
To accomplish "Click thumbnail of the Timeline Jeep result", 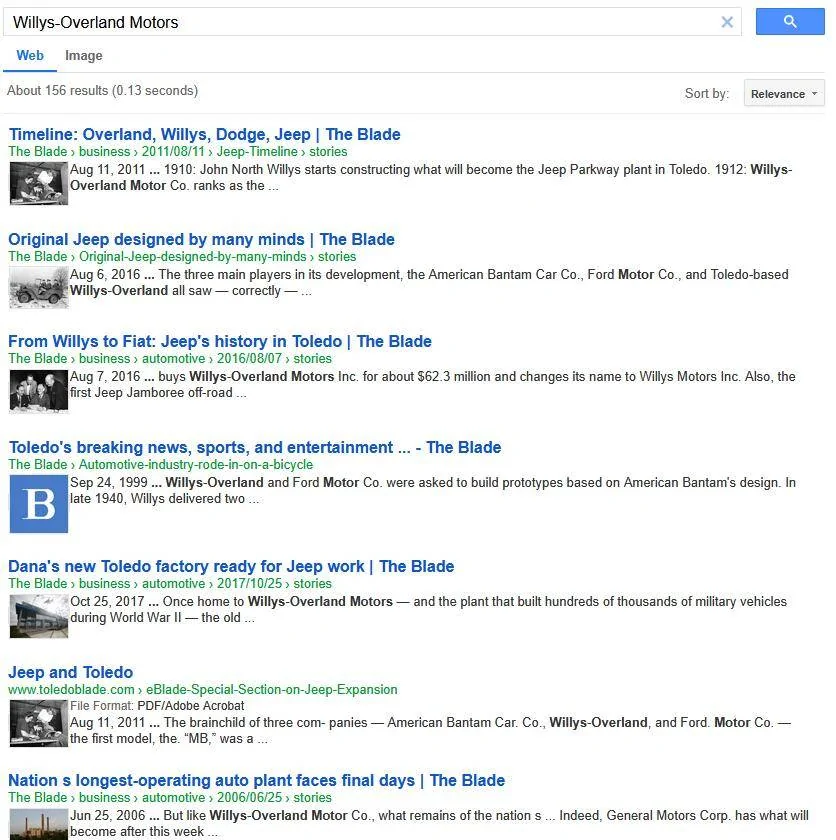I will [x=39, y=183].
